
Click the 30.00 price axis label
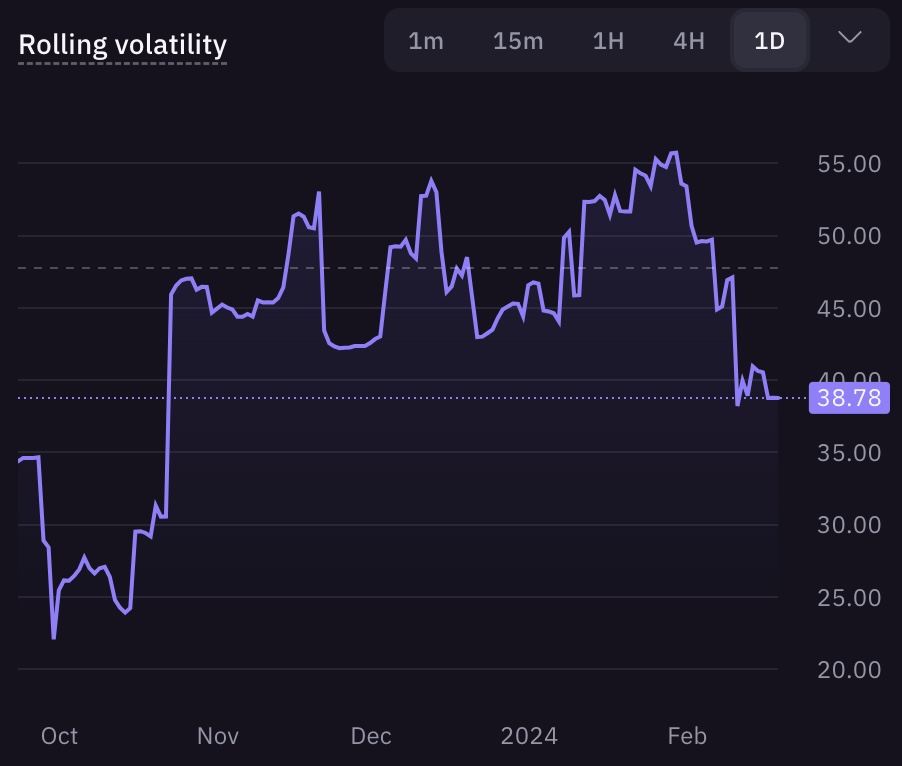coord(849,525)
